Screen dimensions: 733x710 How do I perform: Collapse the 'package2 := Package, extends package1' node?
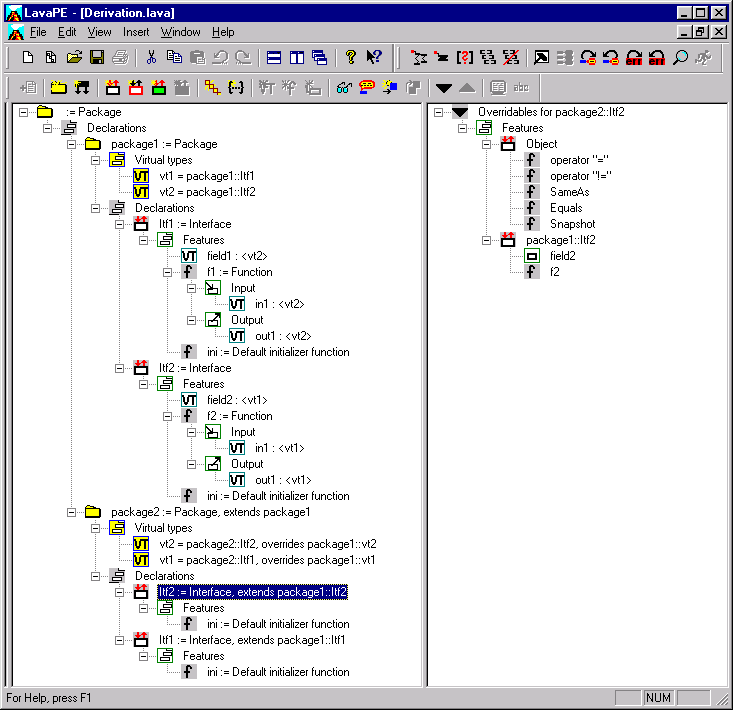[72, 512]
